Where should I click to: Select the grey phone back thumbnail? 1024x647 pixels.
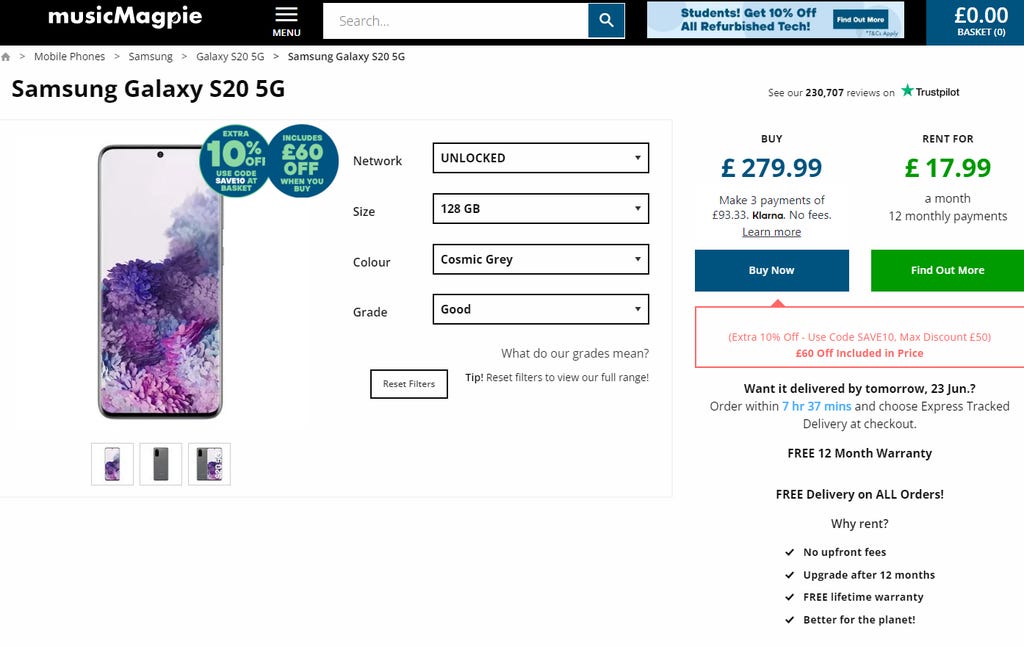point(161,464)
